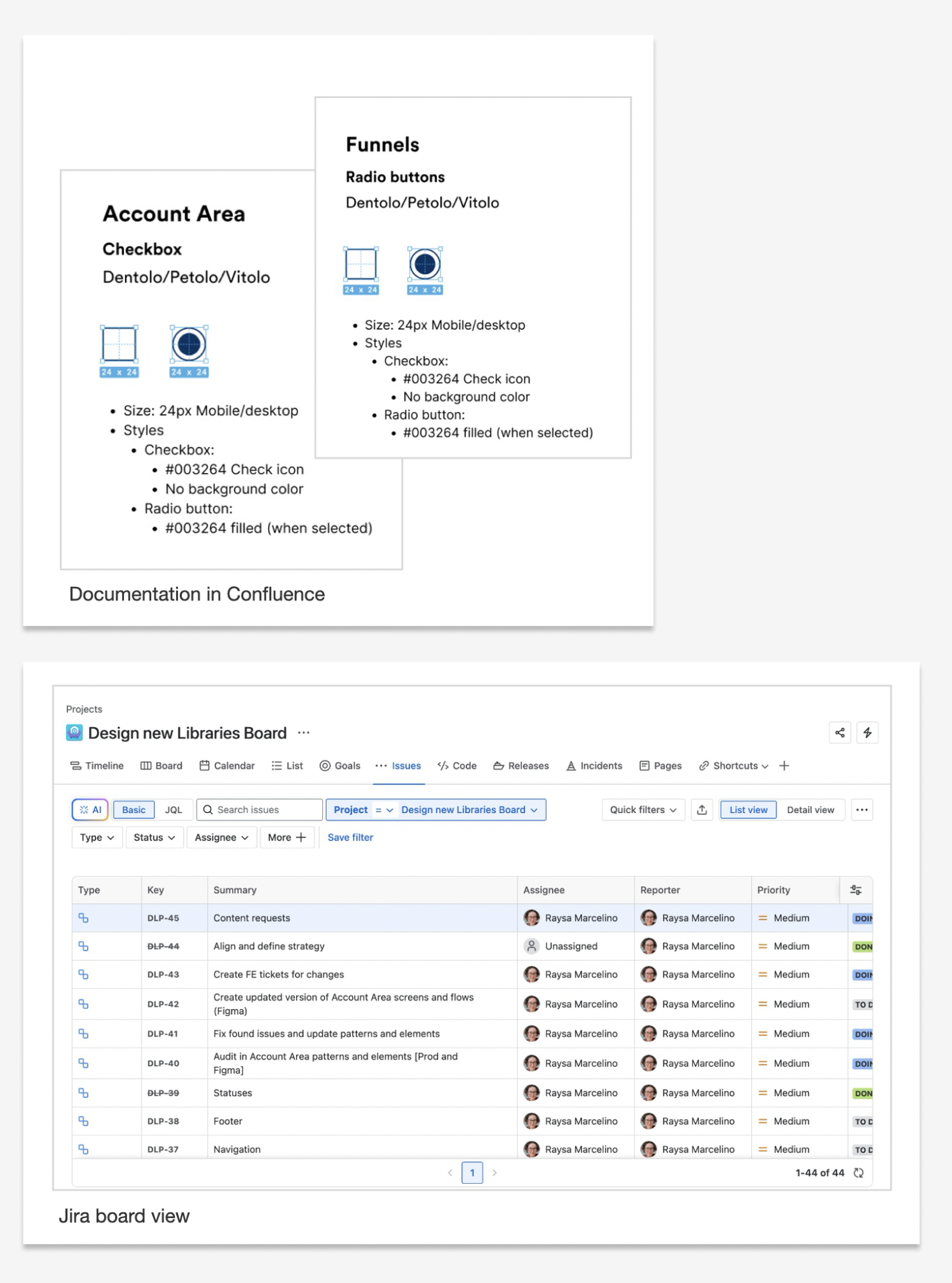
Task: Click the export upload icon
Action: [702, 809]
